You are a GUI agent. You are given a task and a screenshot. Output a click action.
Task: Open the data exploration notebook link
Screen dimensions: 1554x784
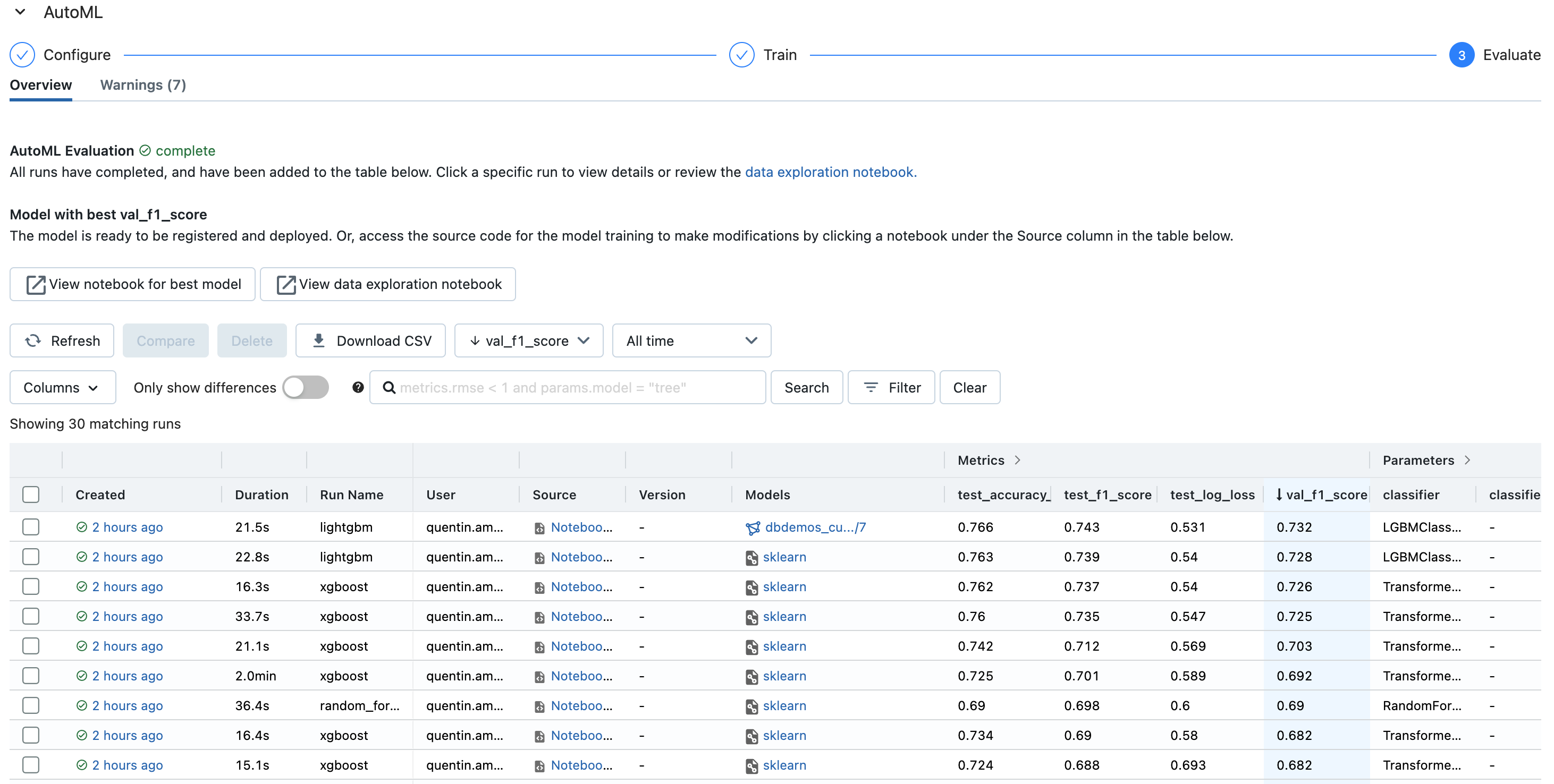point(830,172)
